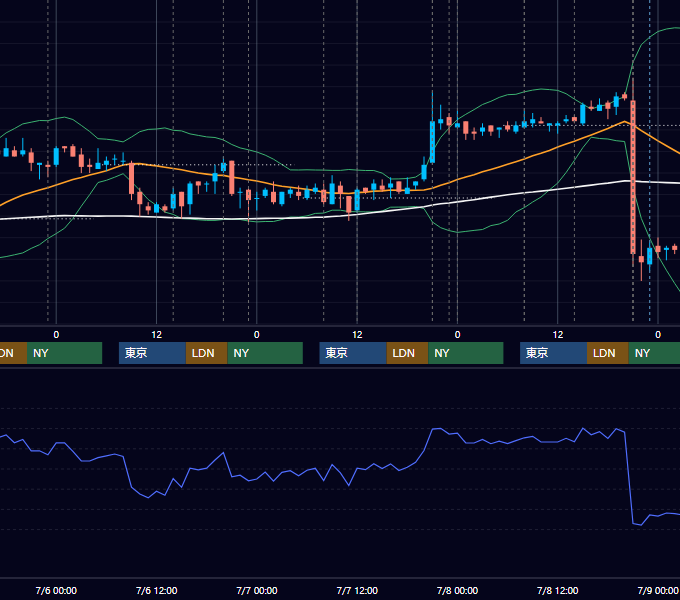The height and width of the screenshot is (600, 680).
Task: Click the 7/6 00:00 time axis label
Action: click(x=56, y=590)
